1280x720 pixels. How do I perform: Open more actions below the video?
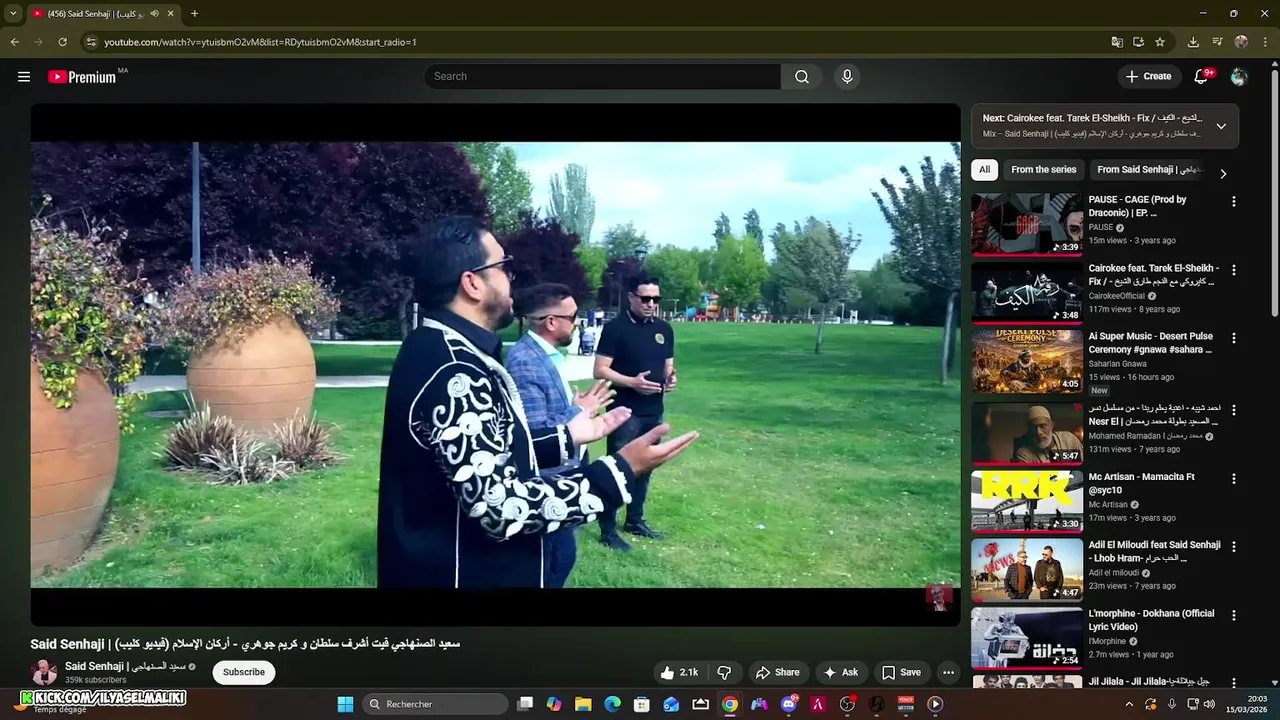pyautogui.click(x=948, y=673)
